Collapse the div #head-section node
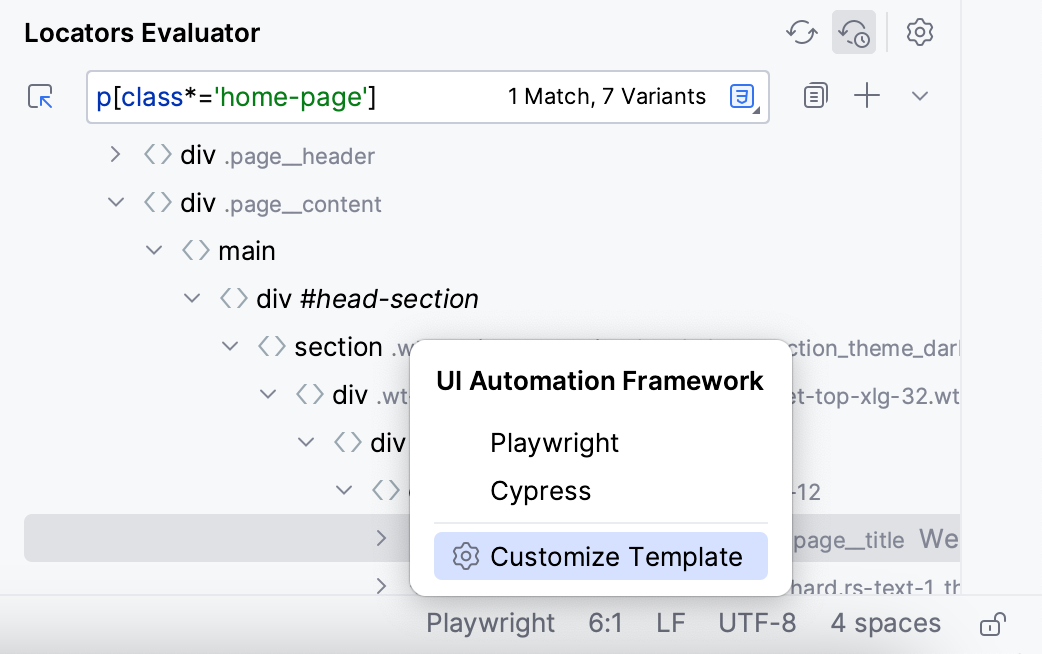Image resolution: width=1042 pixels, height=654 pixels. coord(192,298)
